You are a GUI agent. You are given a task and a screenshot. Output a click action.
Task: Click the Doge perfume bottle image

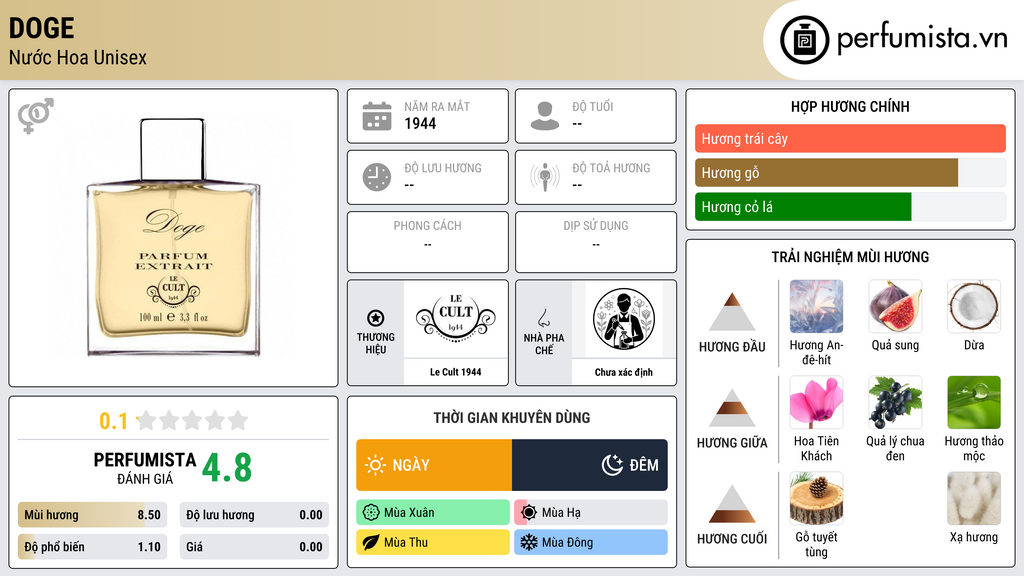(x=174, y=238)
